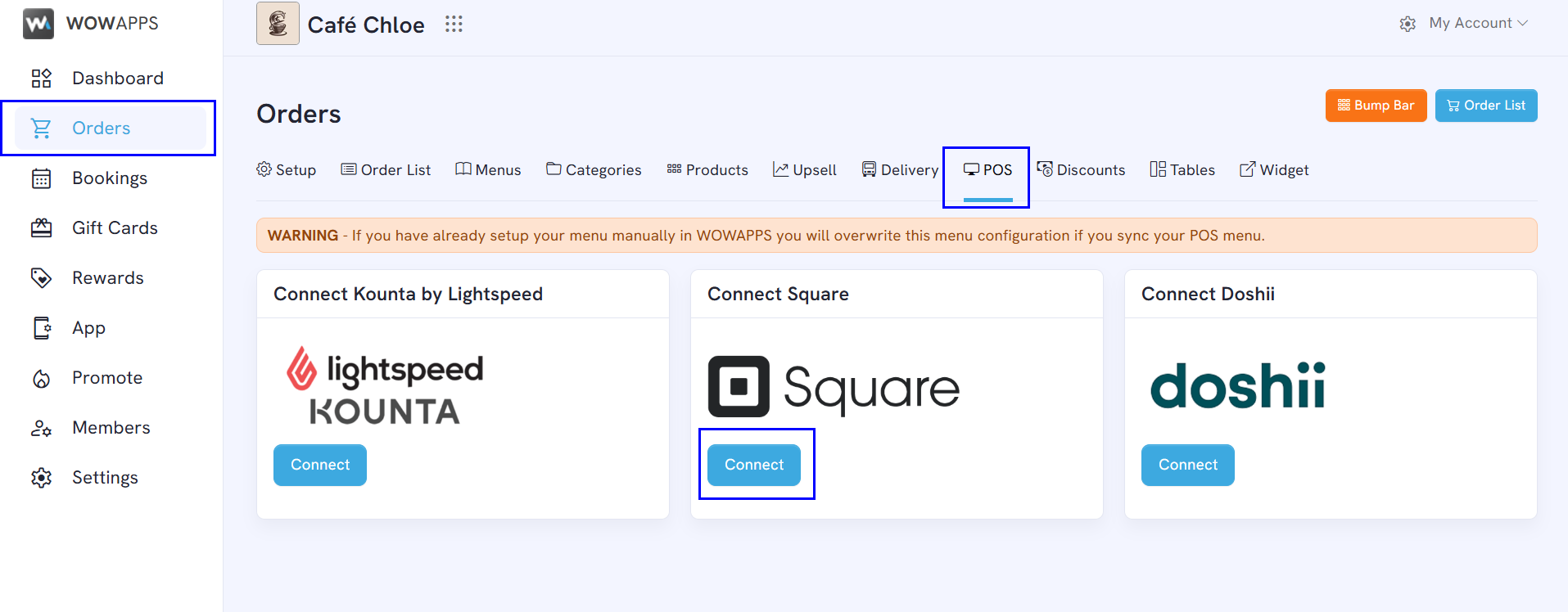Switch to the Delivery tab
The image size is (1568, 612).
pyautogui.click(x=900, y=170)
